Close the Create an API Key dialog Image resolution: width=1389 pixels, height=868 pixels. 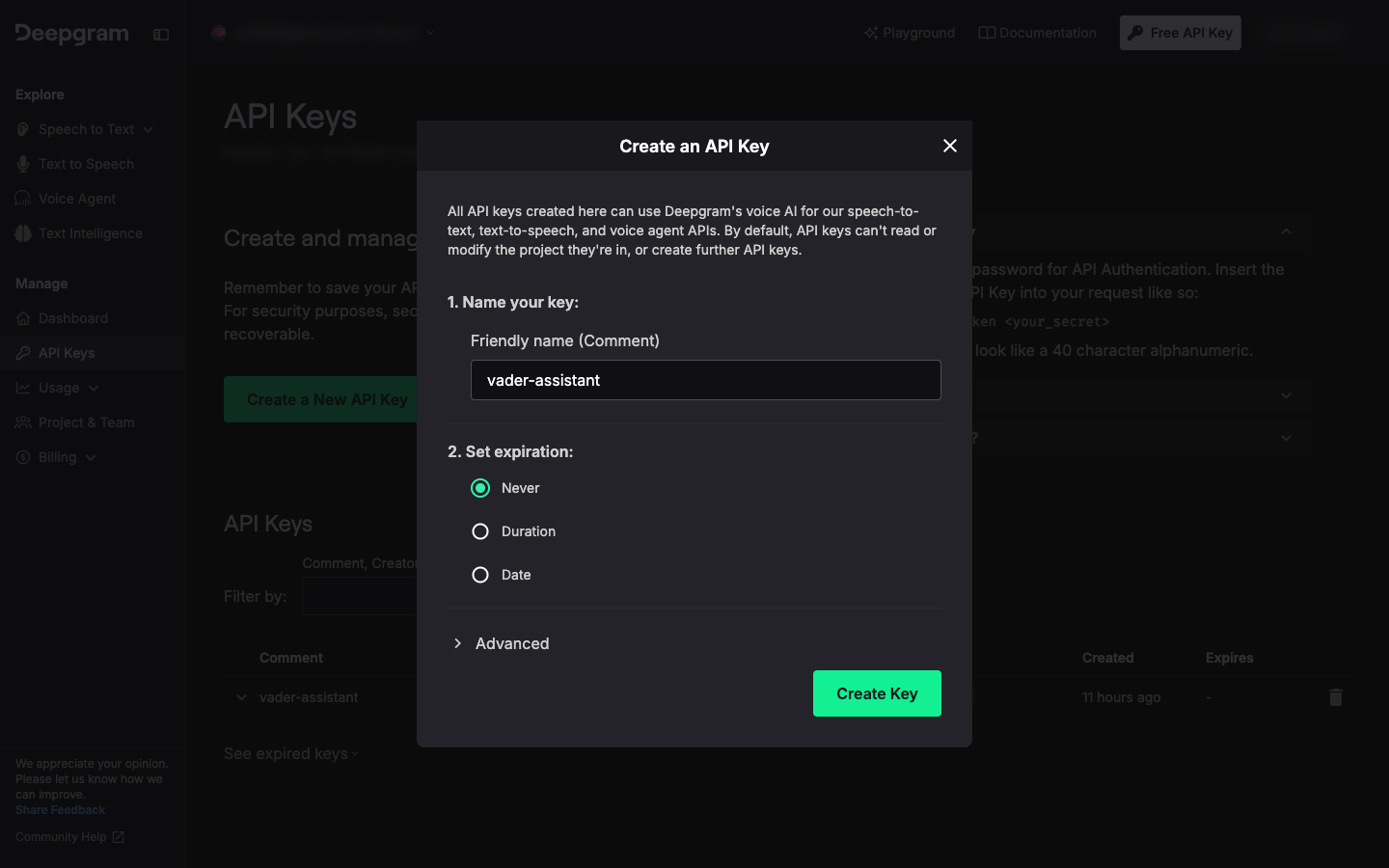point(950,146)
